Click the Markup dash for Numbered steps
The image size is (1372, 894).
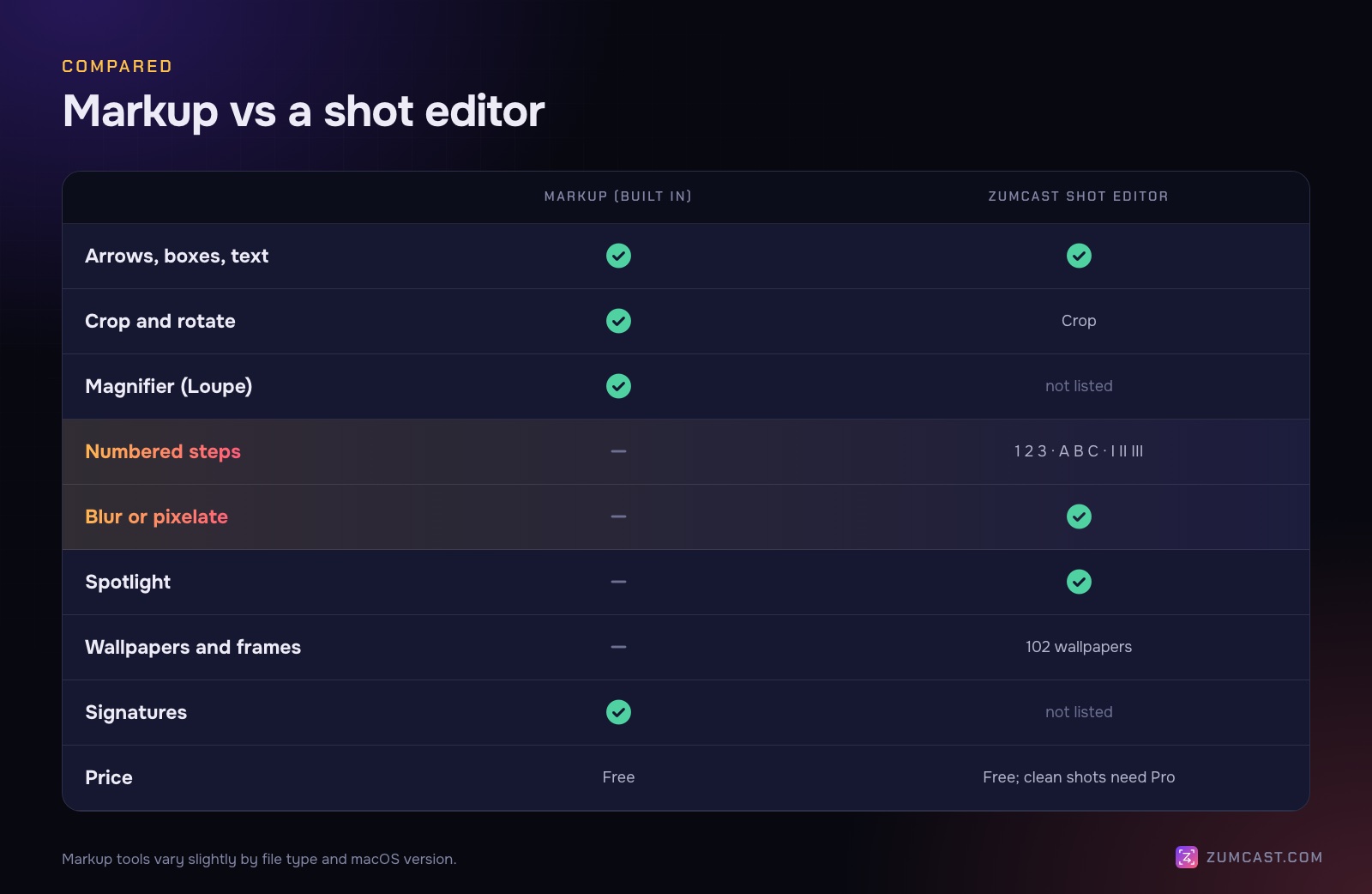tap(618, 451)
